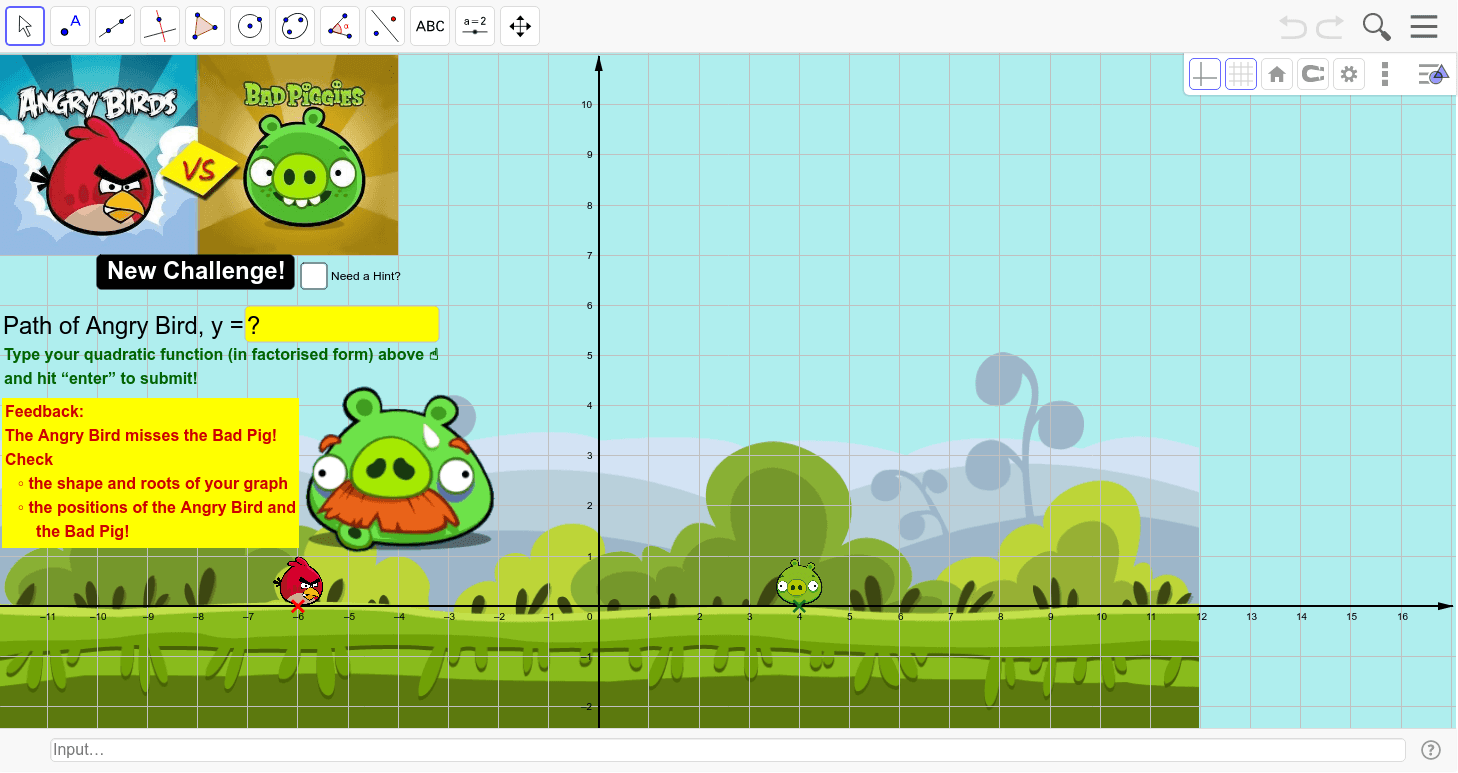Tick the Need a Hint? checkbox

pyautogui.click(x=314, y=276)
